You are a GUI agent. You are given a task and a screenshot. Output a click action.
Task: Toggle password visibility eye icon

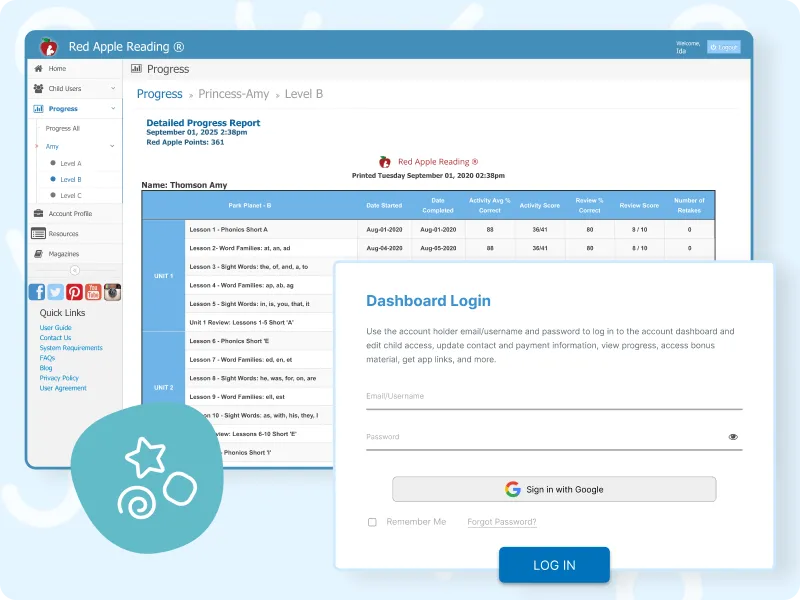coord(733,437)
